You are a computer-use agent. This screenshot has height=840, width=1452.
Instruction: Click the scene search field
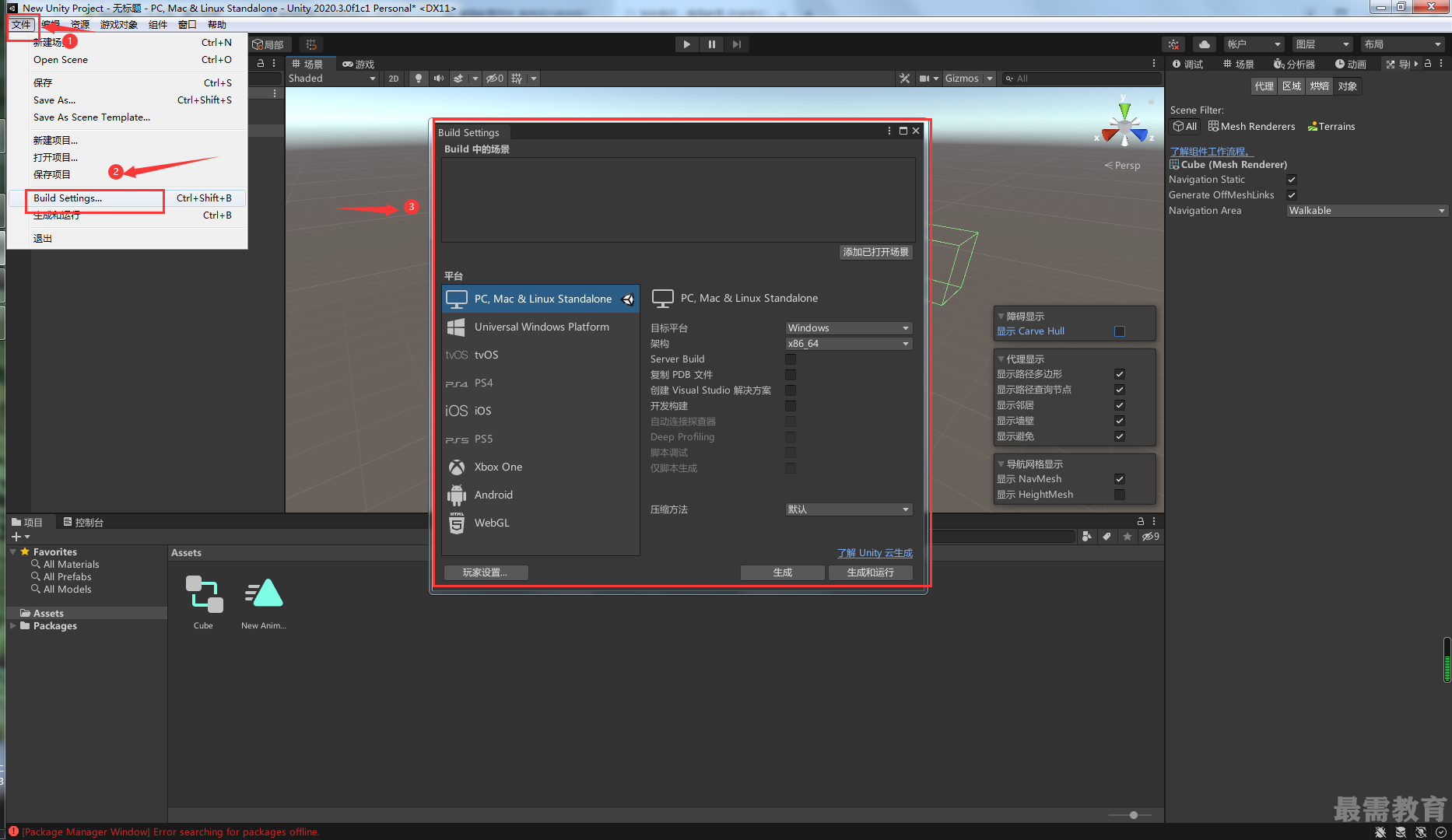[1080, 79]
